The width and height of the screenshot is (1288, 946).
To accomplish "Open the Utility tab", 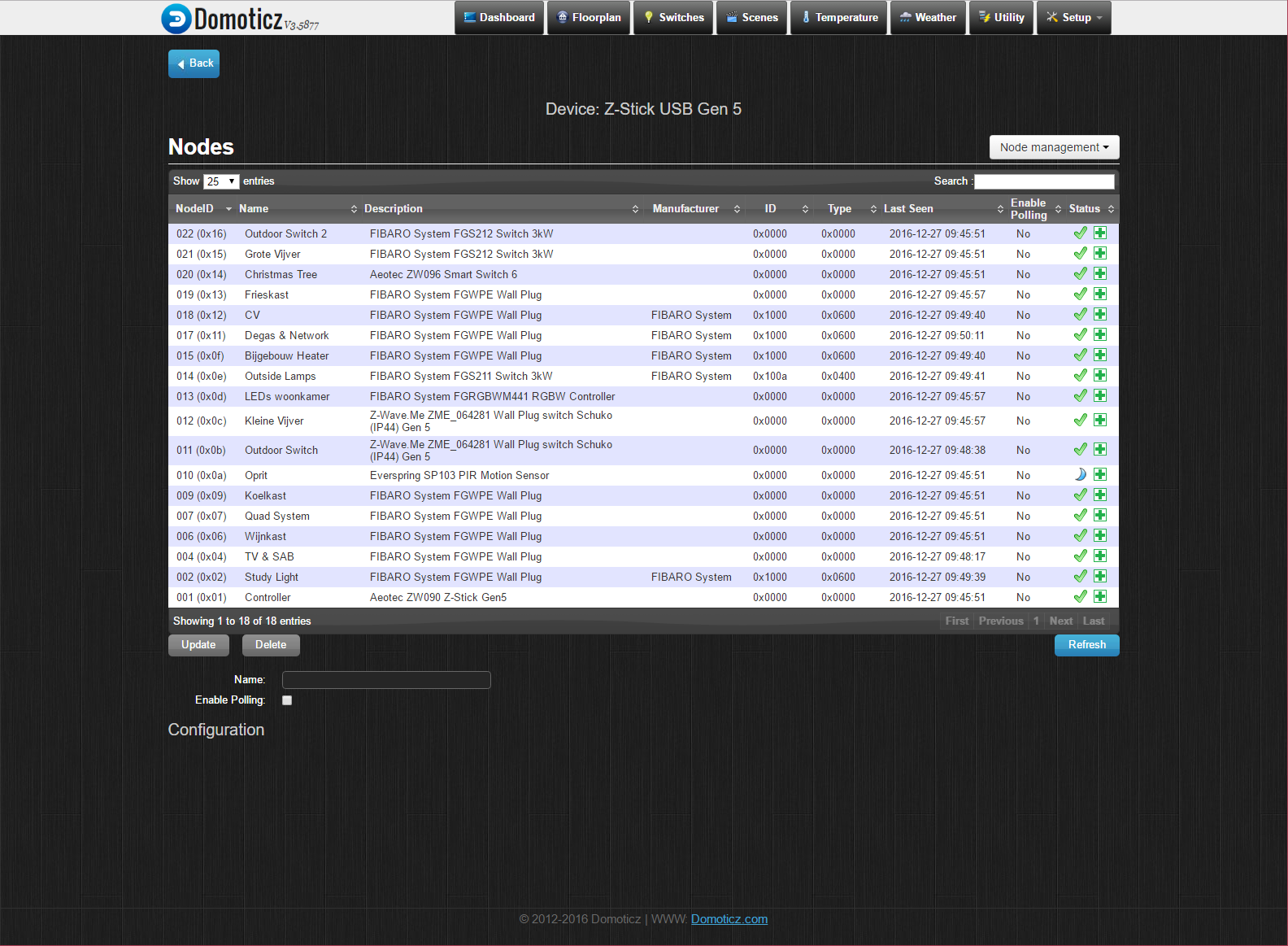I will point(1002,17).
